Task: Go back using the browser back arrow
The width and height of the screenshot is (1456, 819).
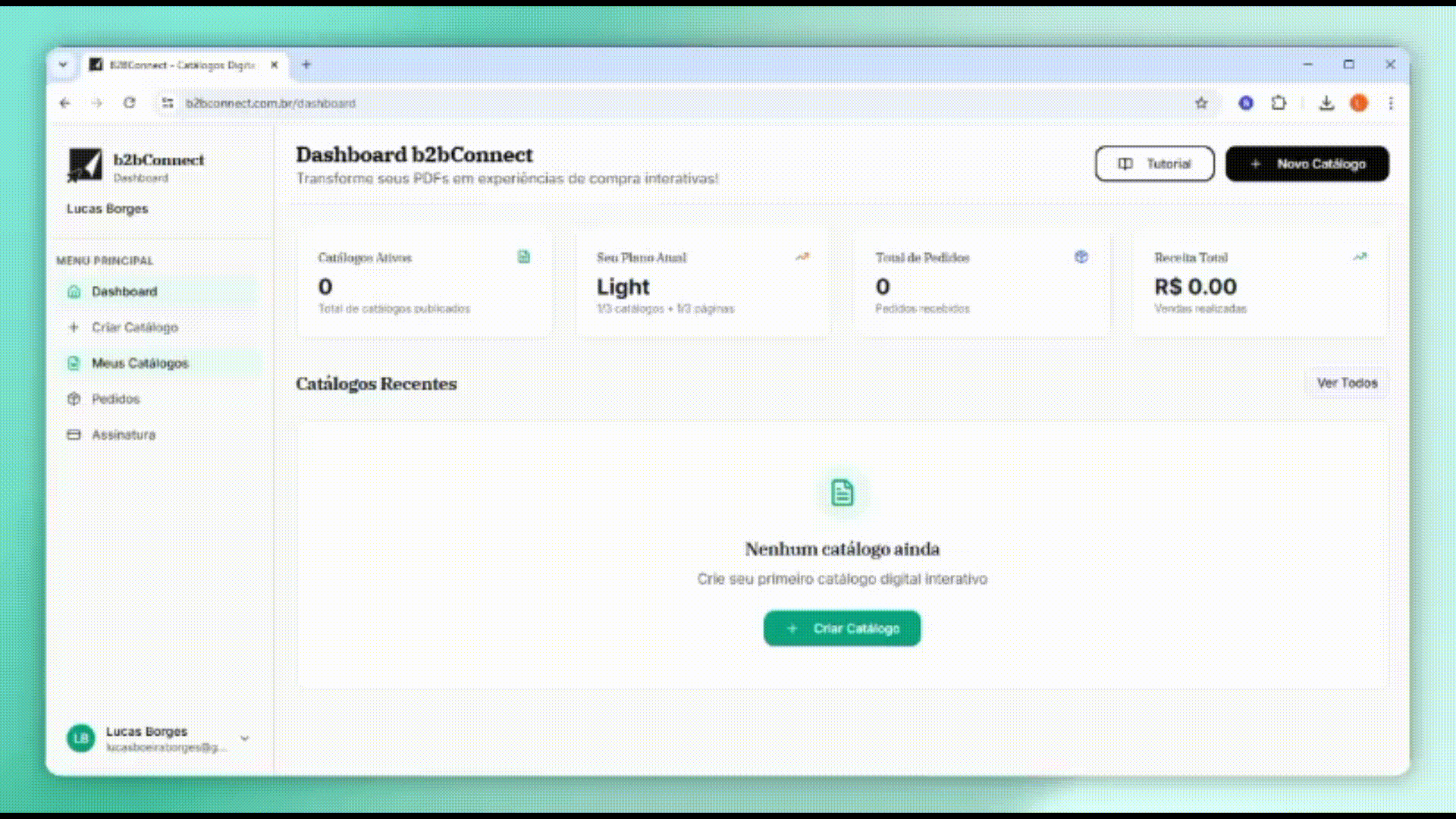Action: 65,103
